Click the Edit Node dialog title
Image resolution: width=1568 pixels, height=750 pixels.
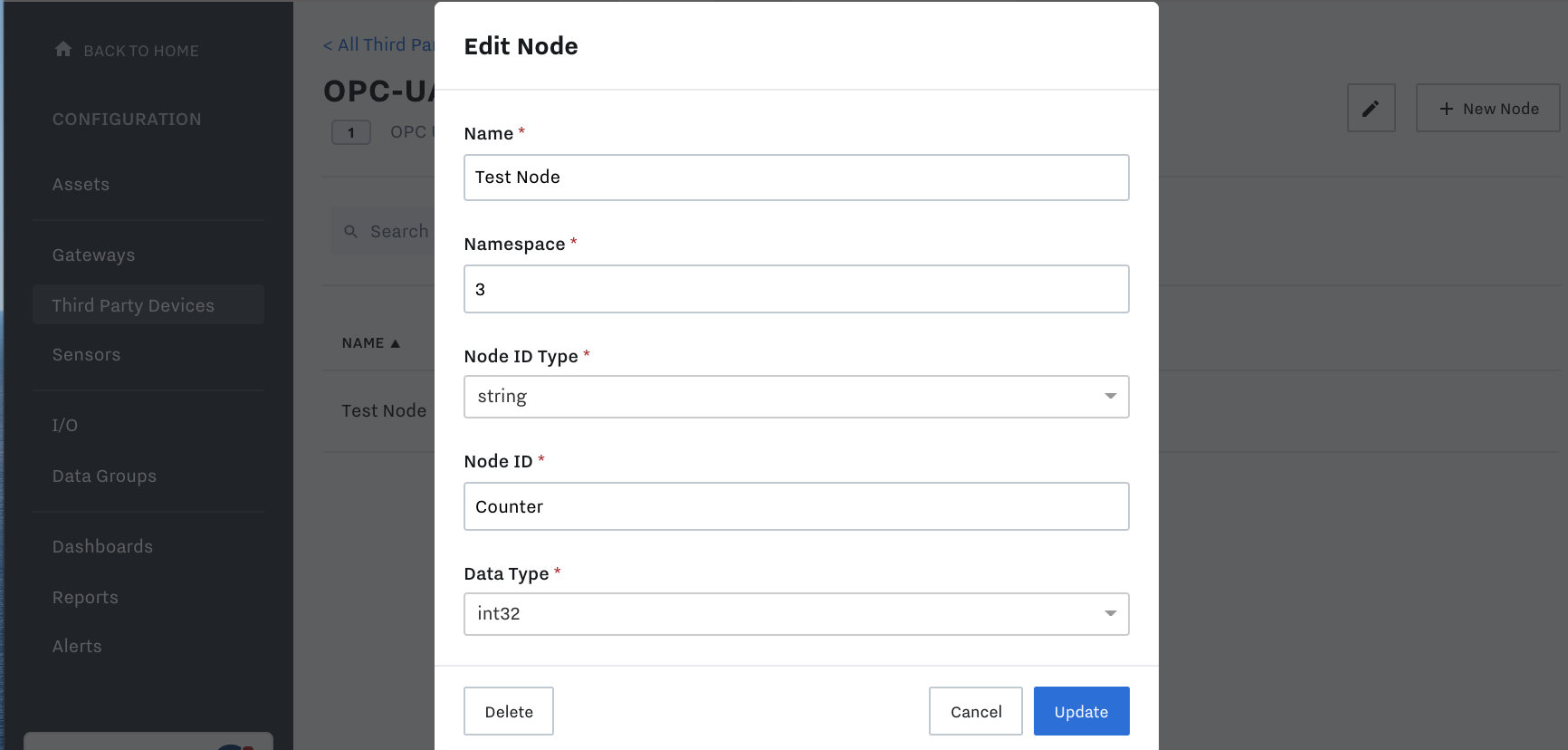[x=521, y=46]
